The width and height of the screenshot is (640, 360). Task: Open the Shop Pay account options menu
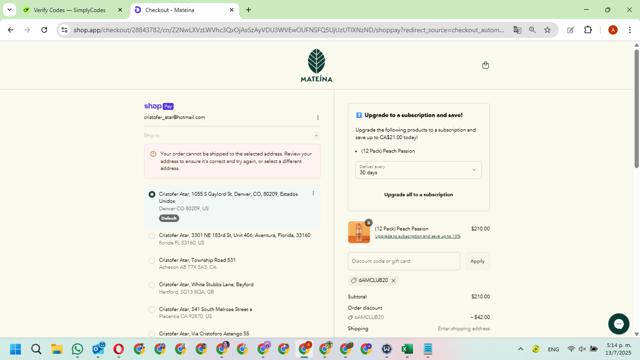318,118
